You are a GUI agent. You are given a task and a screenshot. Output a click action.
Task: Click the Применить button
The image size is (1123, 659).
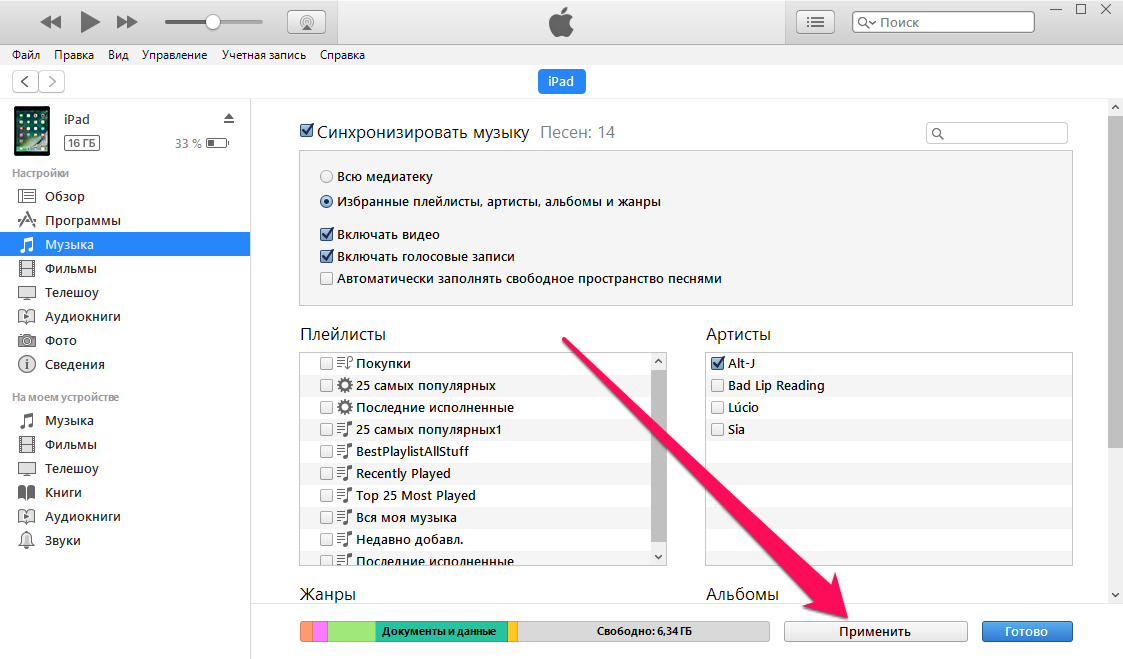pos(875,631)
